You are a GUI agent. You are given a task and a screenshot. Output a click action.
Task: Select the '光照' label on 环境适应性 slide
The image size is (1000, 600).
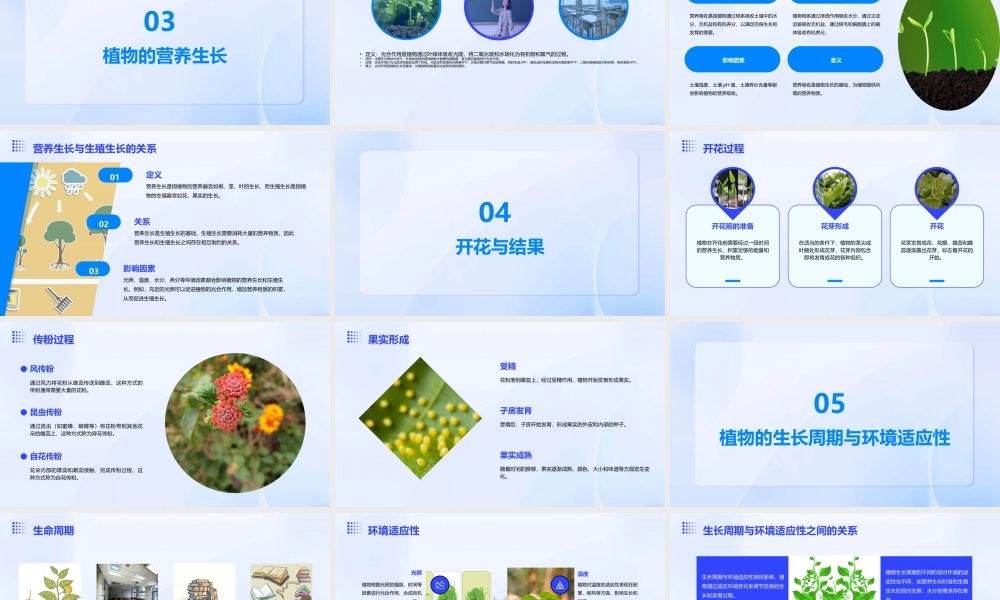416,573
